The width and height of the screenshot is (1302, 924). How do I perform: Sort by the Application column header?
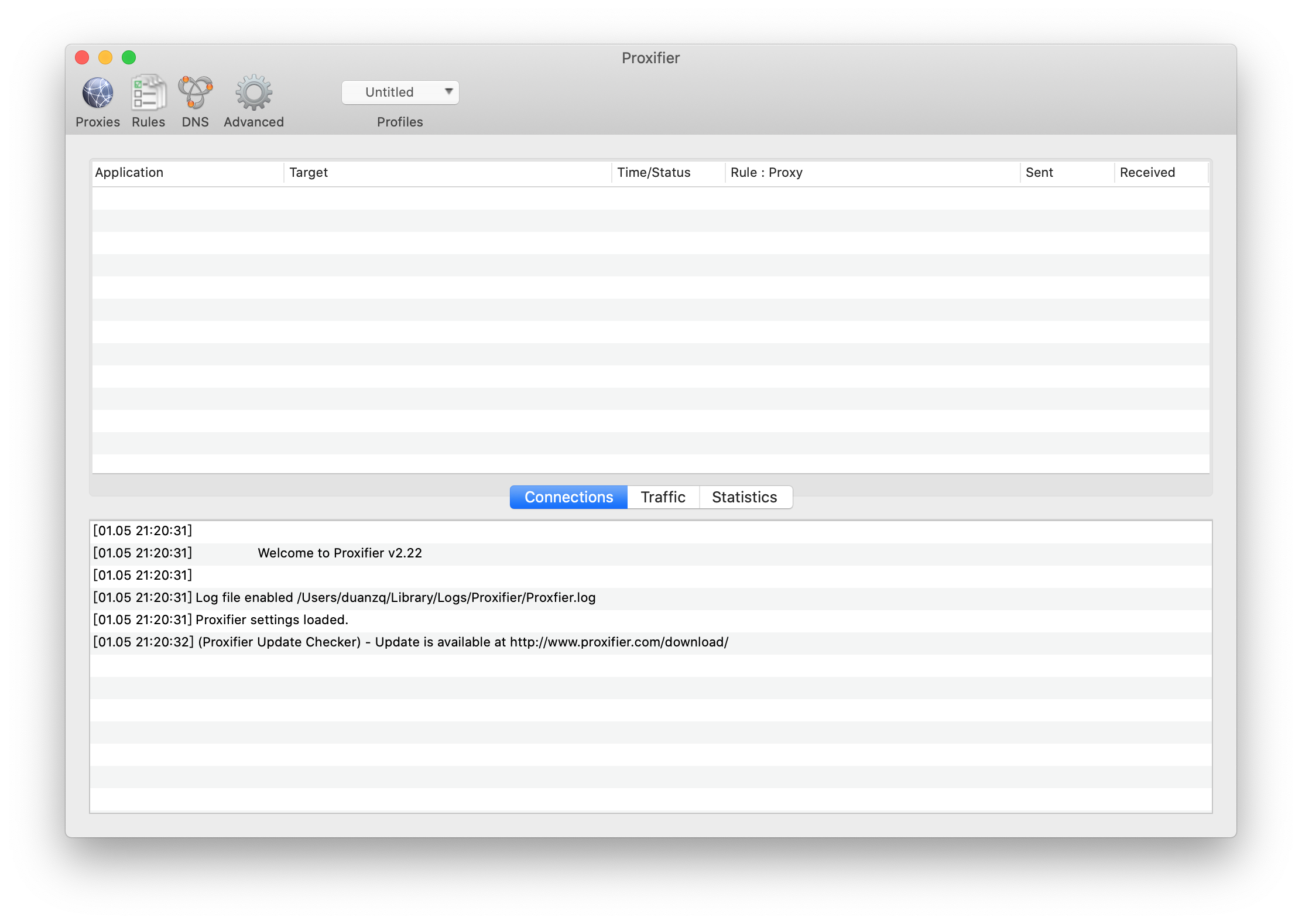click(187, 172)
